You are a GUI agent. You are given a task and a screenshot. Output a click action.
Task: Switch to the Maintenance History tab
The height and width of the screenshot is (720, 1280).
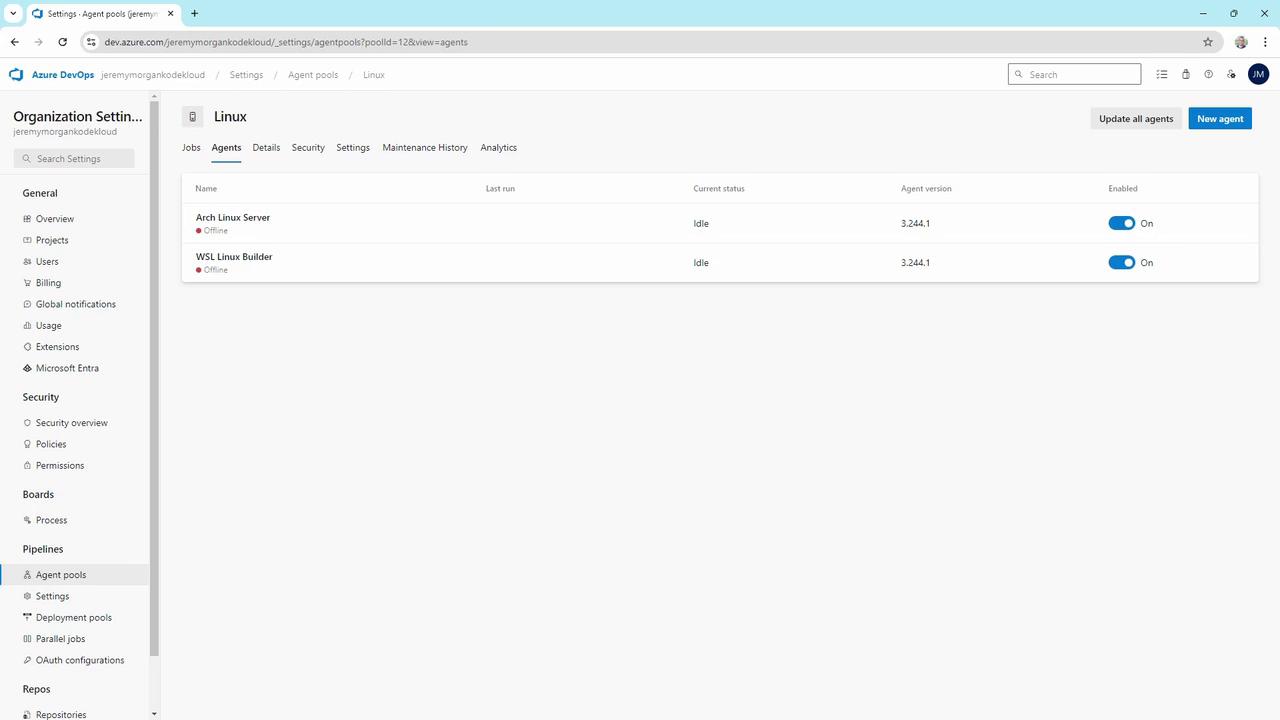[x=425, y=148]
